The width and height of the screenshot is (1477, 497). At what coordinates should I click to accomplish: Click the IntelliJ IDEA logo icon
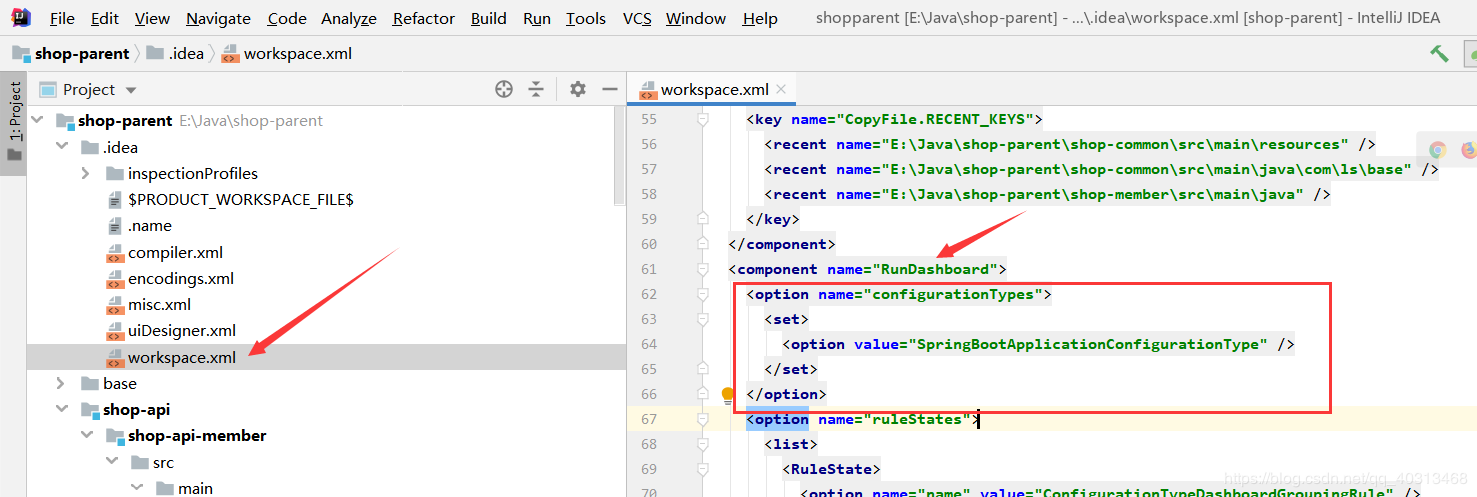coord(21,17)
